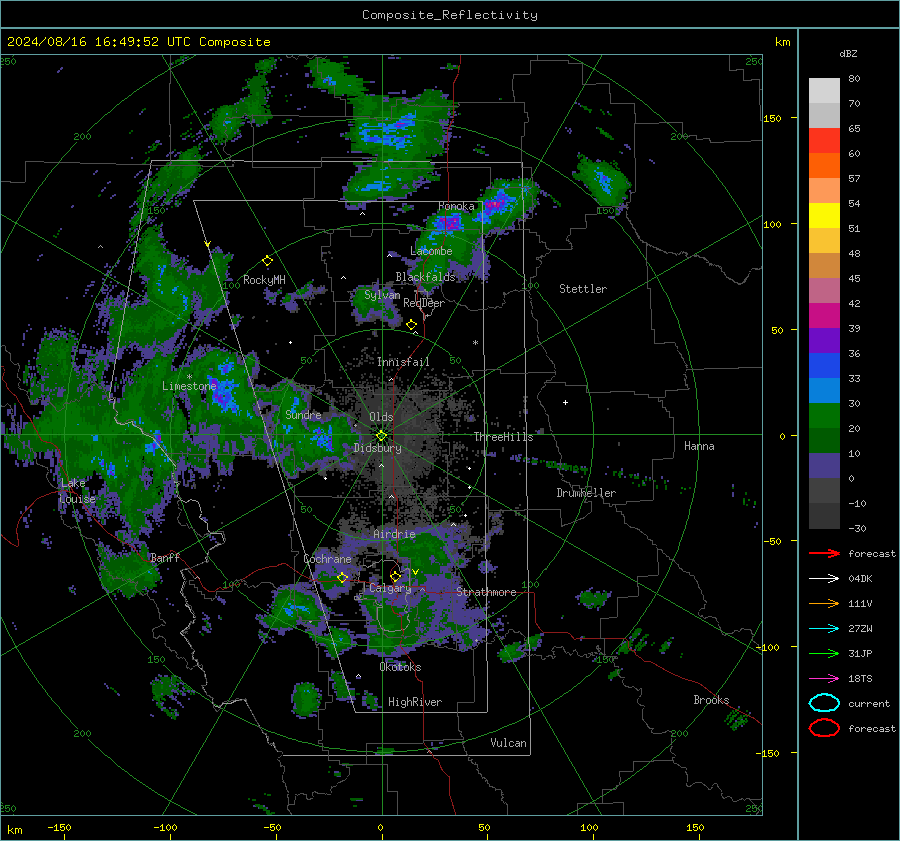
Task: Click the 'current' legend label
Action: point(869,703)
